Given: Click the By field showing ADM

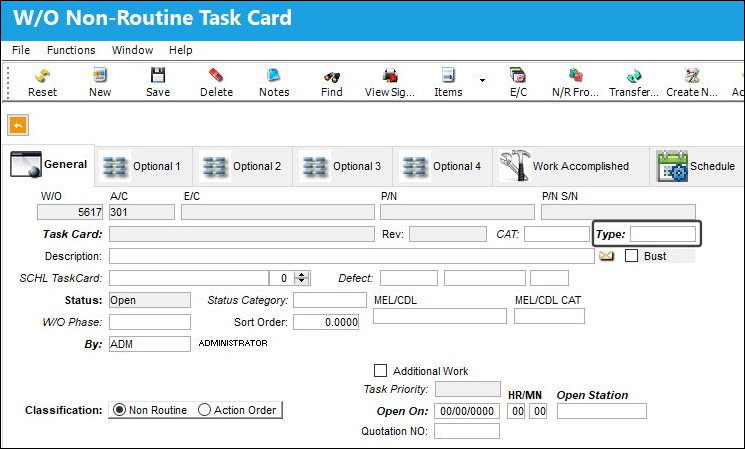Looking at the screenshot, I should (150, 344).
